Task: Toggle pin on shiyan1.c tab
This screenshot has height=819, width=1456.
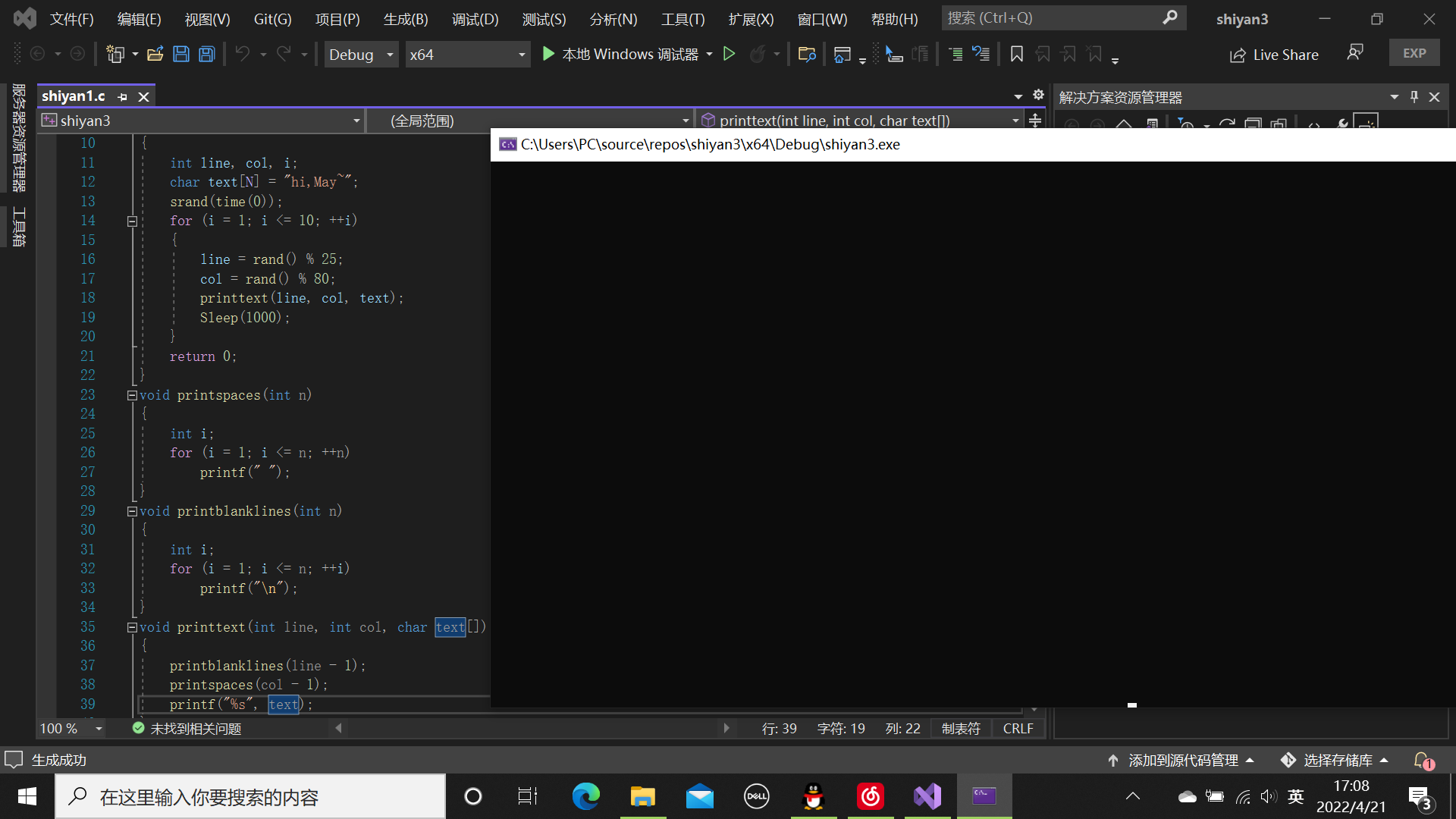Action: [x=123, y=97]
